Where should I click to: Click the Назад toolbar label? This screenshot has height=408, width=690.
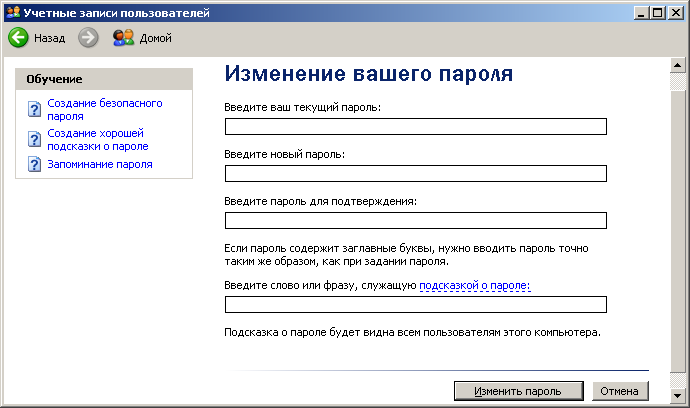pos(50,38)
